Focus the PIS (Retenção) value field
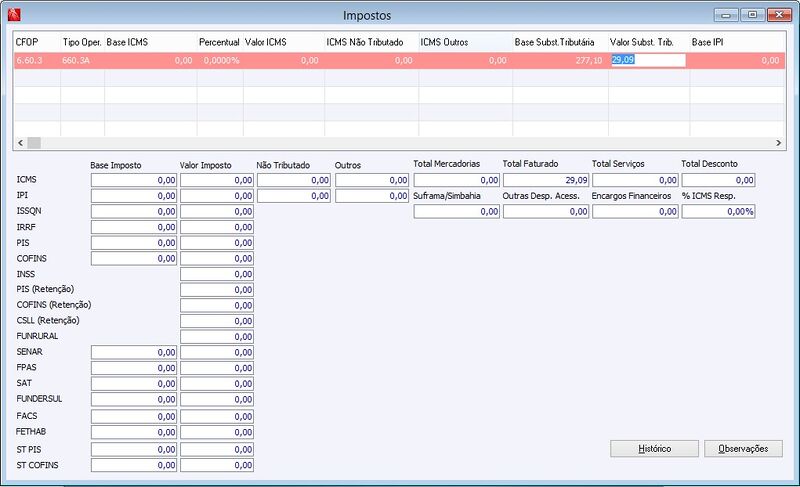Screen dimensions: 800x487 pos(217,290)
